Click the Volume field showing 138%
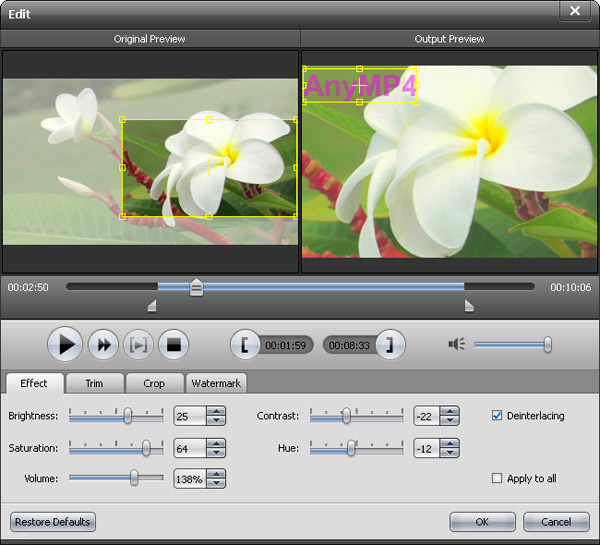The width and height of the screenshot is (600, 545). pos(190,479)
